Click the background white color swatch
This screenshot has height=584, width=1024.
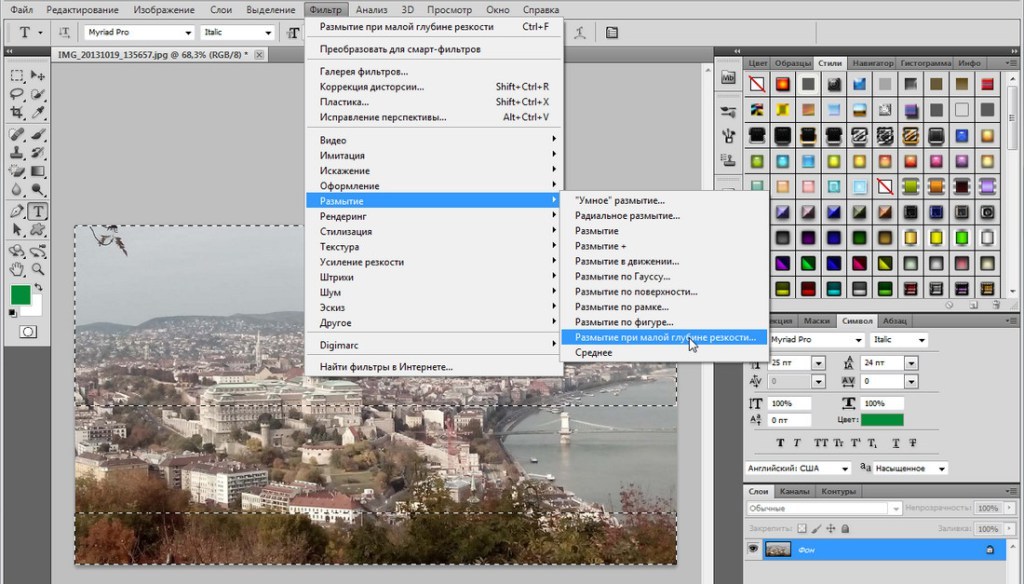pos(36,308)
